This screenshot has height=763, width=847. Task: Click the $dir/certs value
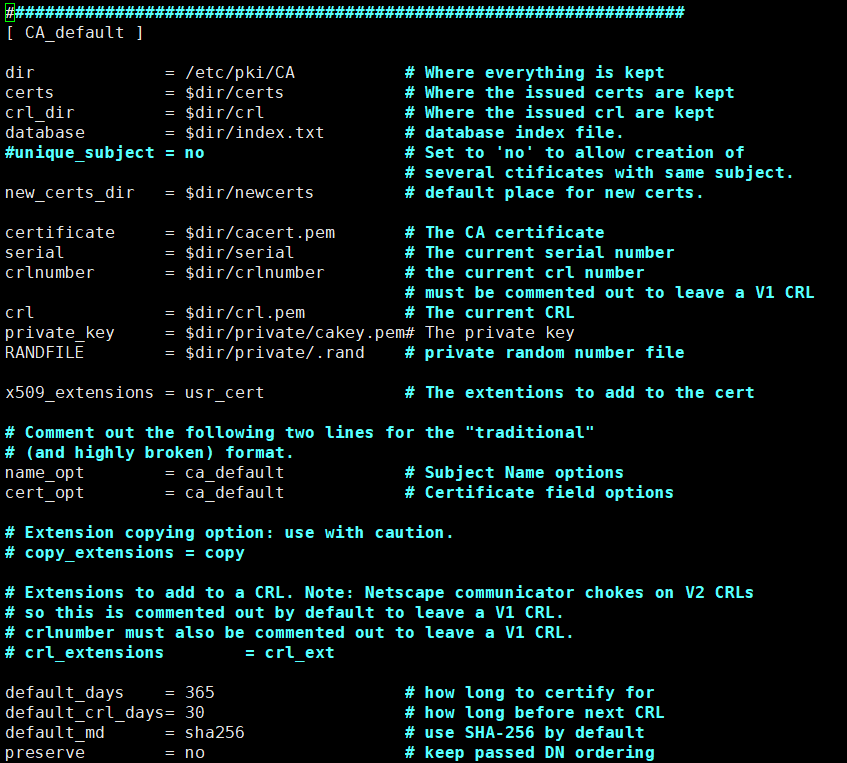pyautogui.click(x=234, y=93)
